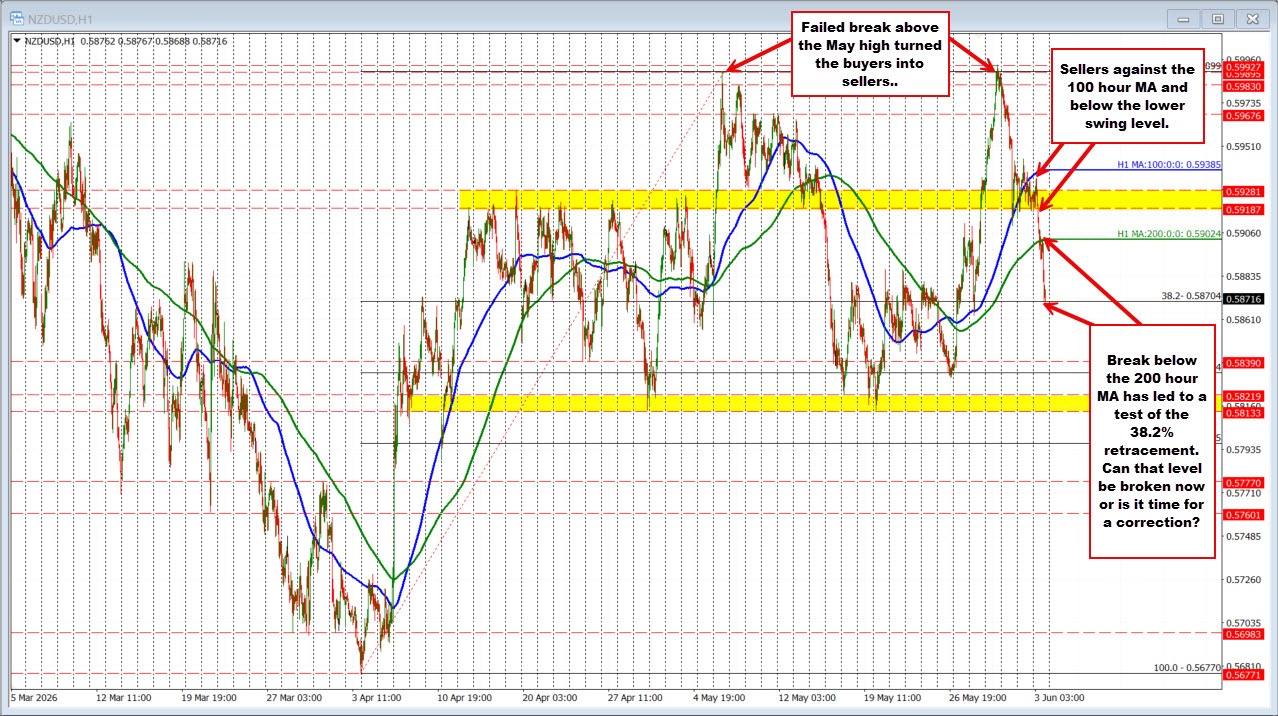Click the 0.59676 red price level tag
1278x716 pixels.
point(1246,115)
